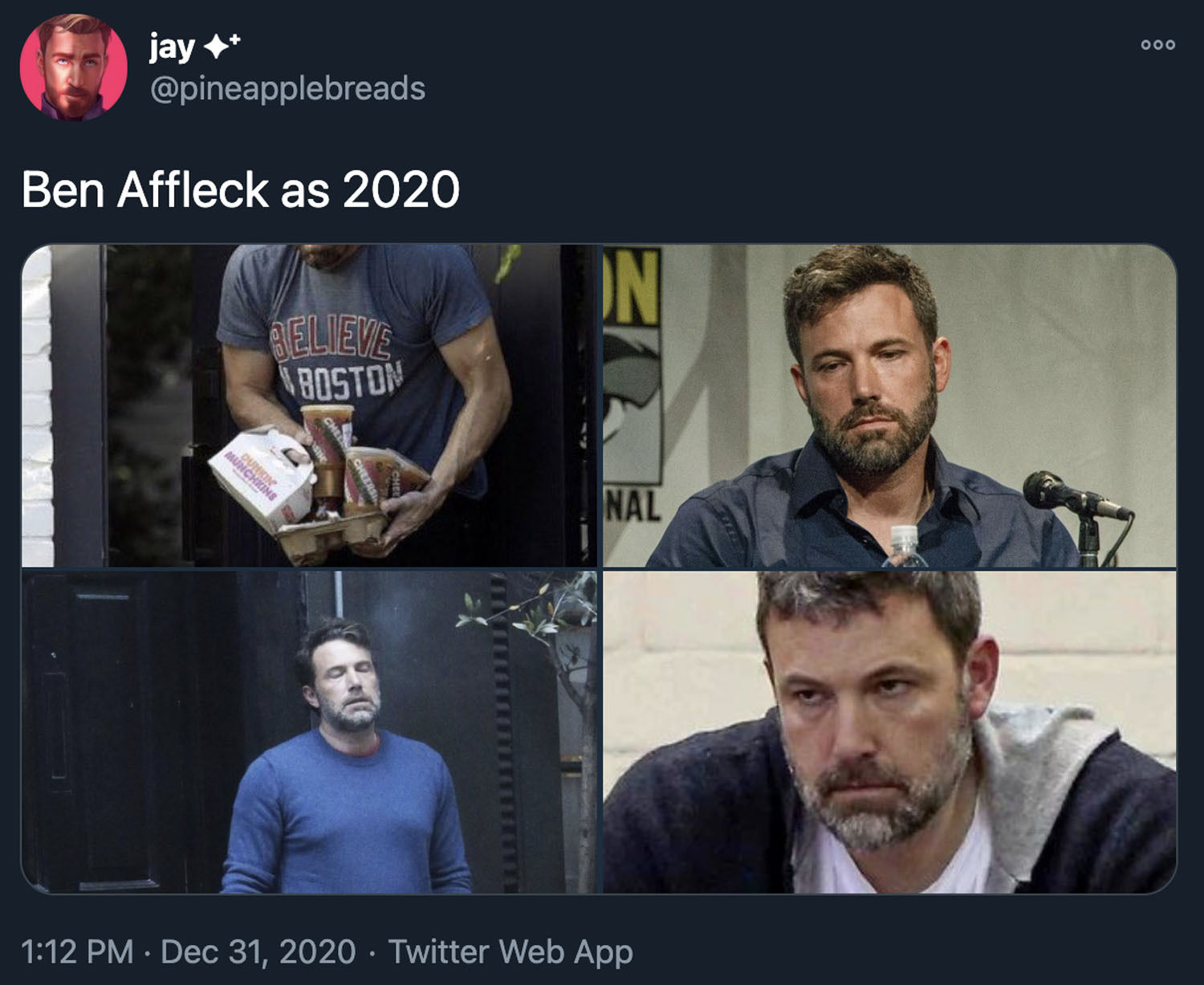Click the "1:12 PM" timestamp
Screen dimensions: 1204x985
click(77, 952)
